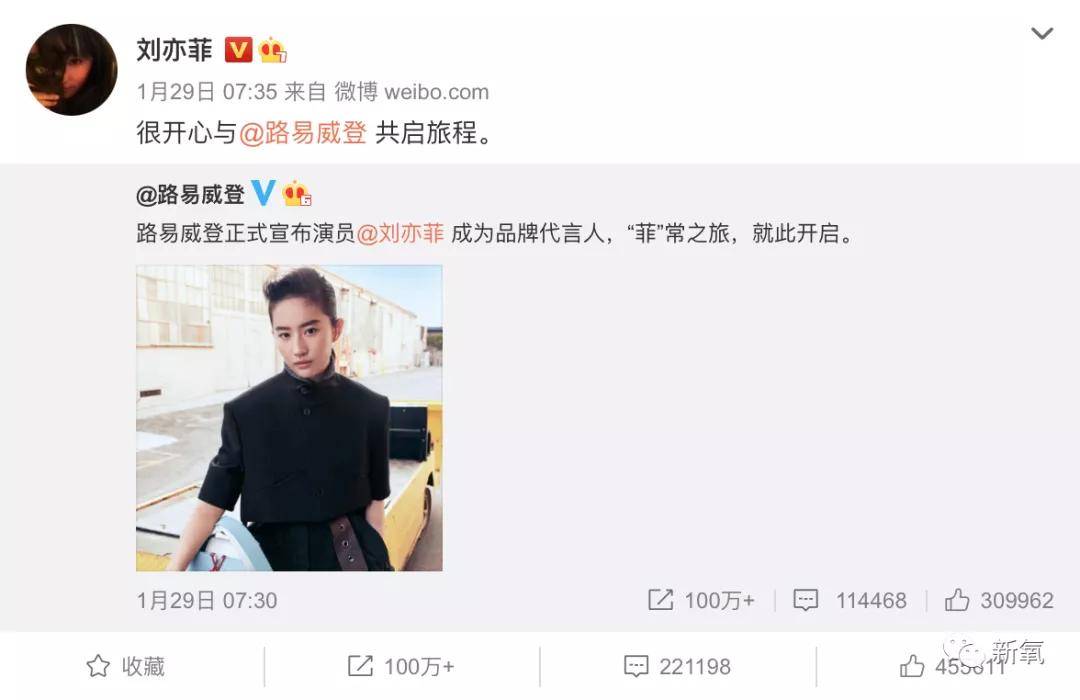Click crown member badge beside @路易威登
1080x700 pixels.
[x=297, y=194]
